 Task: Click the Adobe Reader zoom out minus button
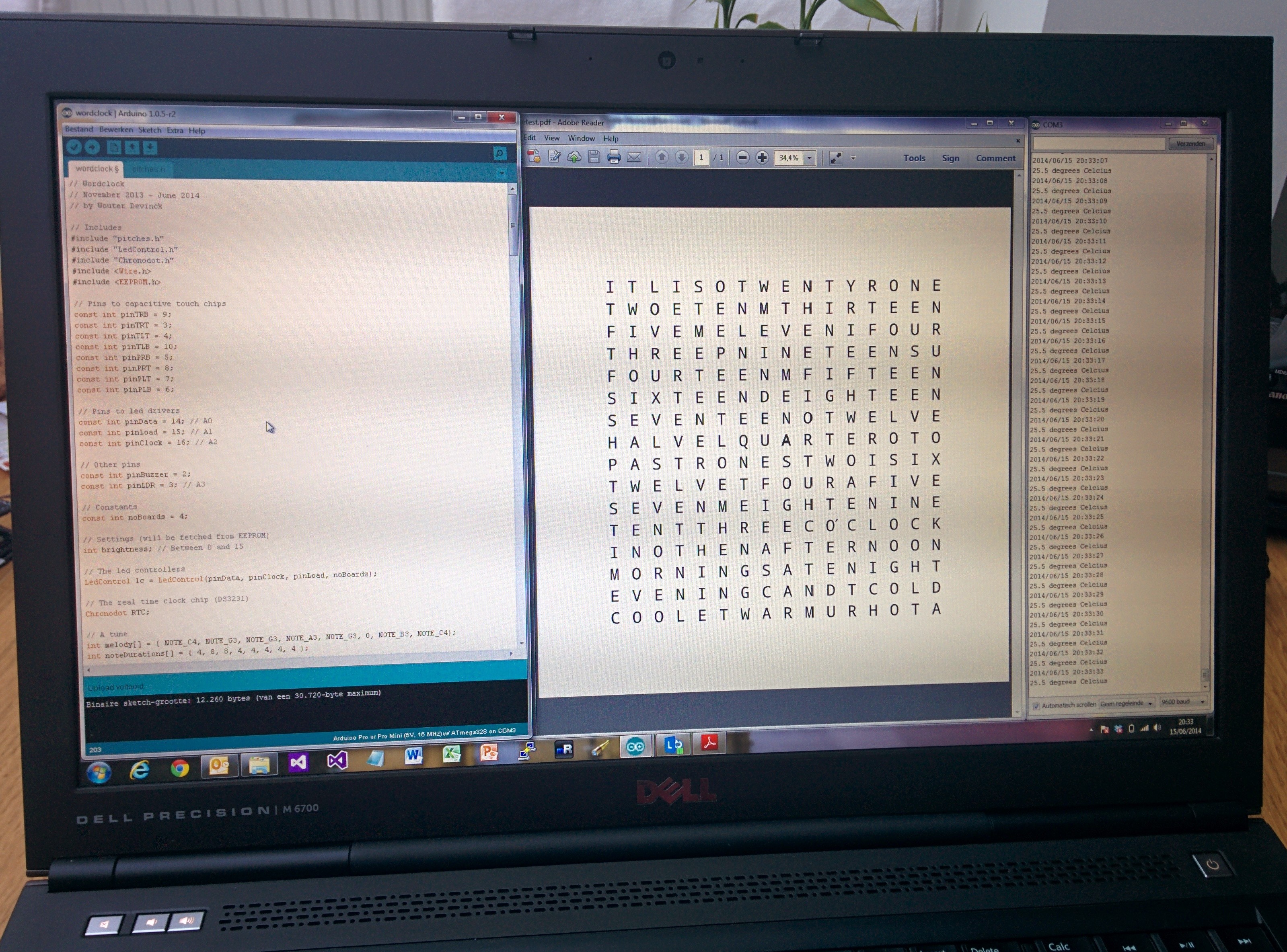[742, 157]
